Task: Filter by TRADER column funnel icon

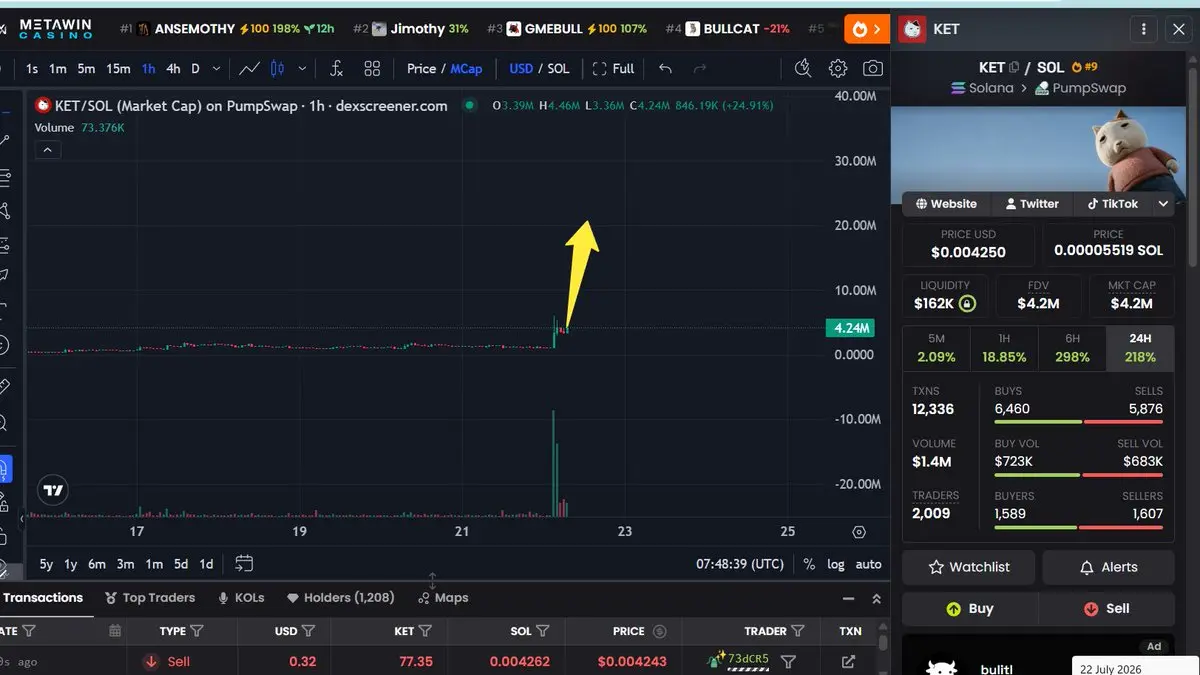Action: tap(798, 631)
